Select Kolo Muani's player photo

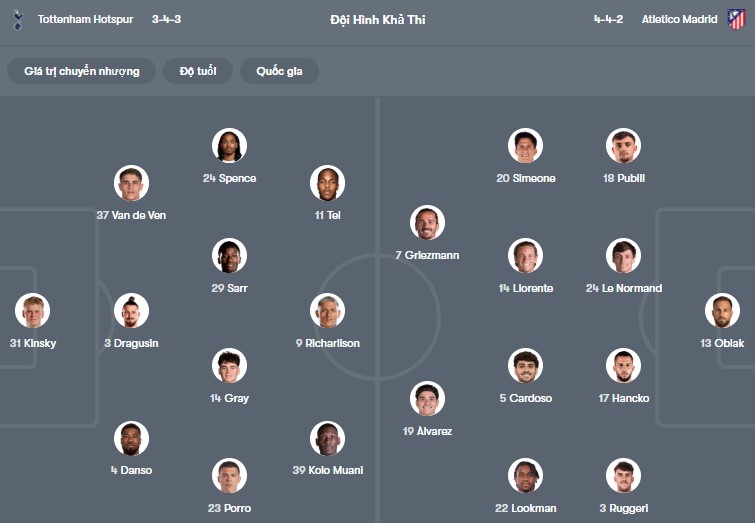pyautogui.click(x=327, y=438)
